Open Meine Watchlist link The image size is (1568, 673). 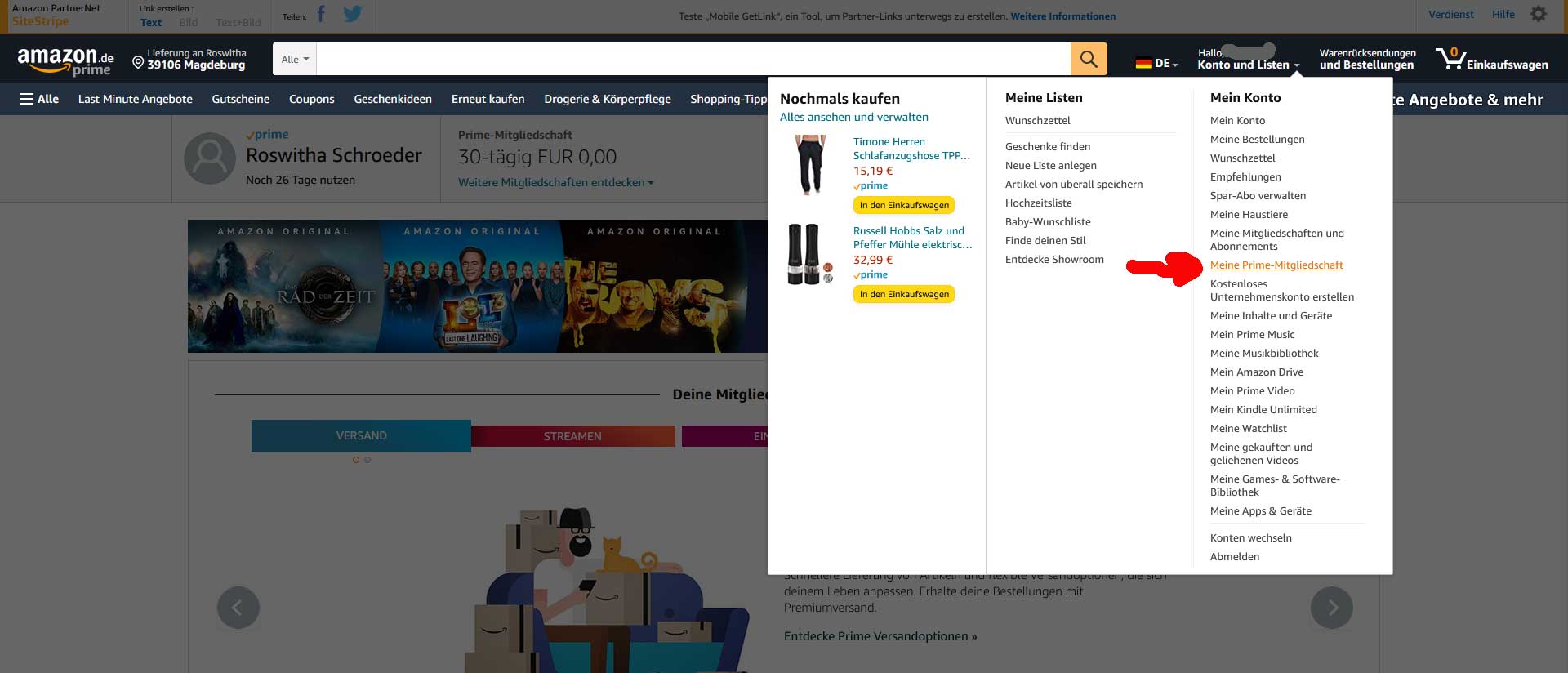pos(1248,428)
